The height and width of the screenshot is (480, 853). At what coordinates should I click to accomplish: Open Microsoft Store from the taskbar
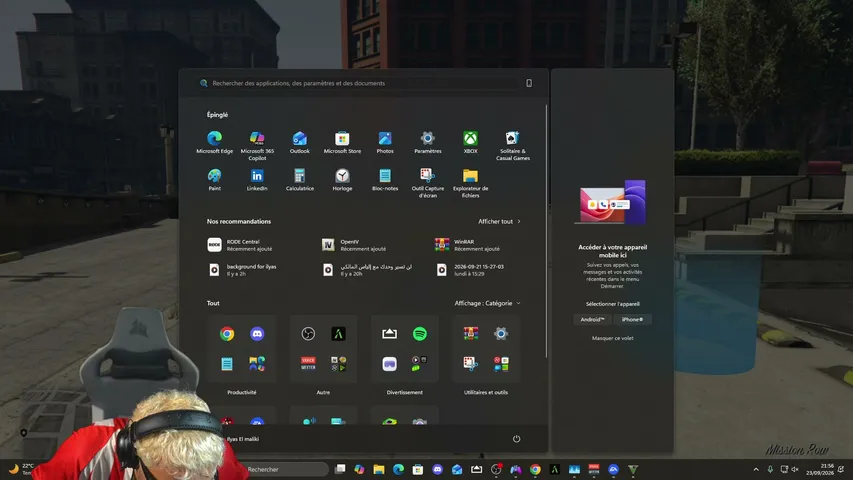coord(418,469)
